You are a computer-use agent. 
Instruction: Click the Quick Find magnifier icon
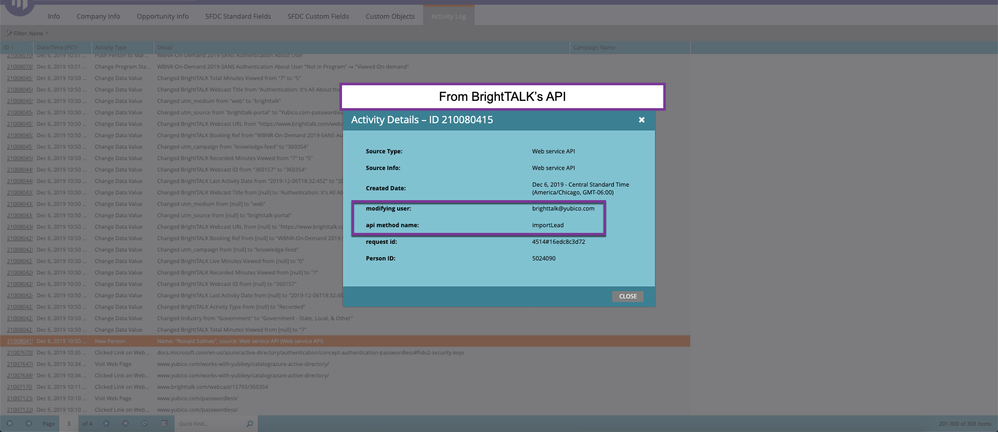click(x=250, y=424)
